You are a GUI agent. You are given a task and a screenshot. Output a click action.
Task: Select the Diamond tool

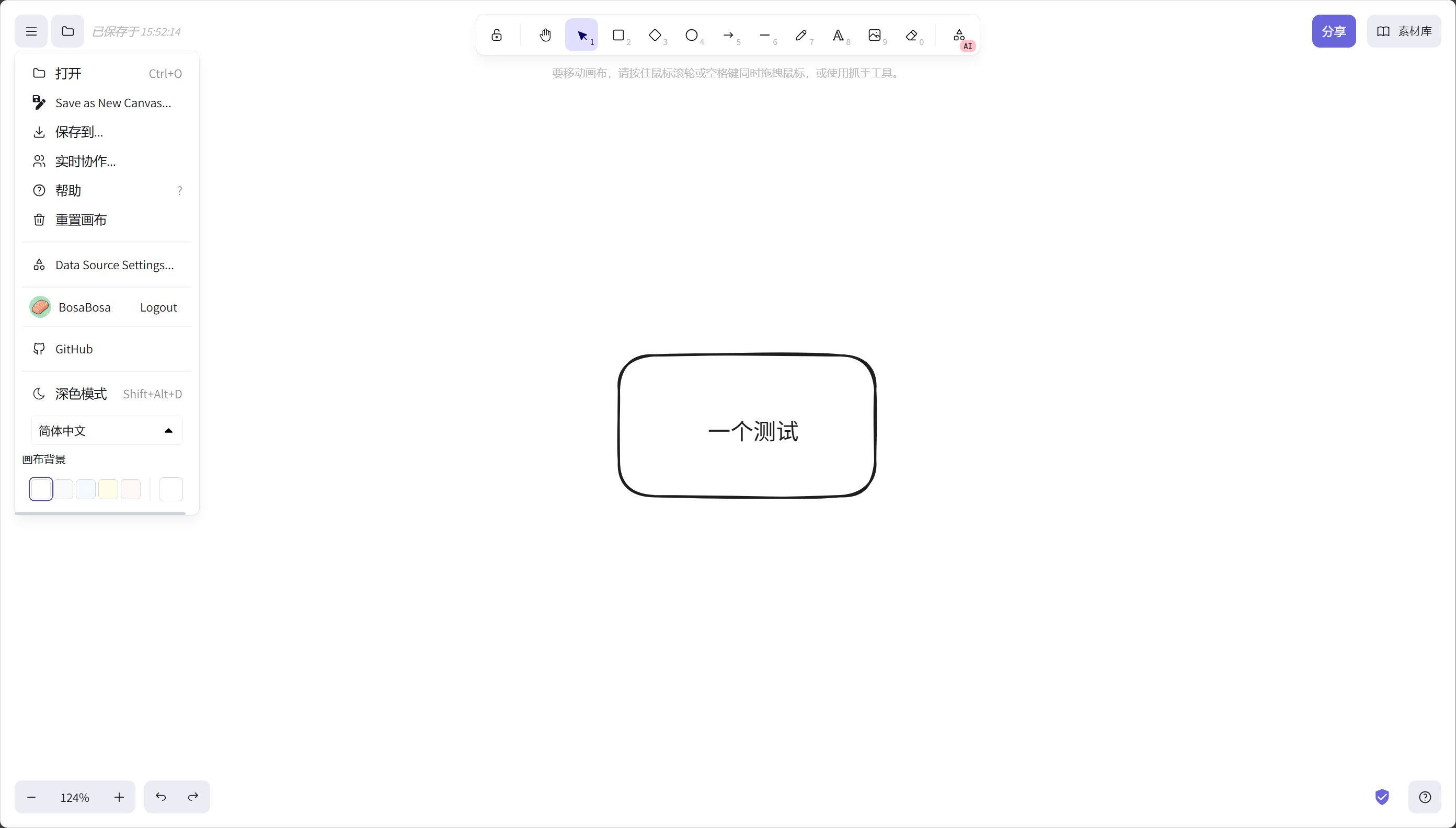[655, 35]
